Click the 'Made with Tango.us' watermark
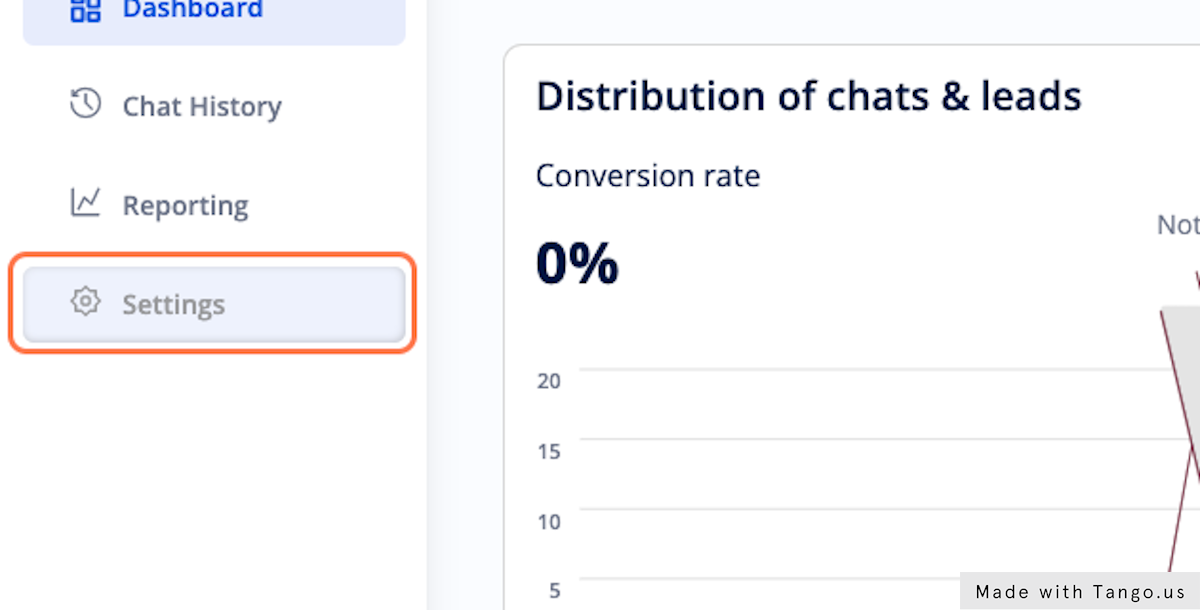This screenshot has width=1200, height=610. [x=1080, y=592]
